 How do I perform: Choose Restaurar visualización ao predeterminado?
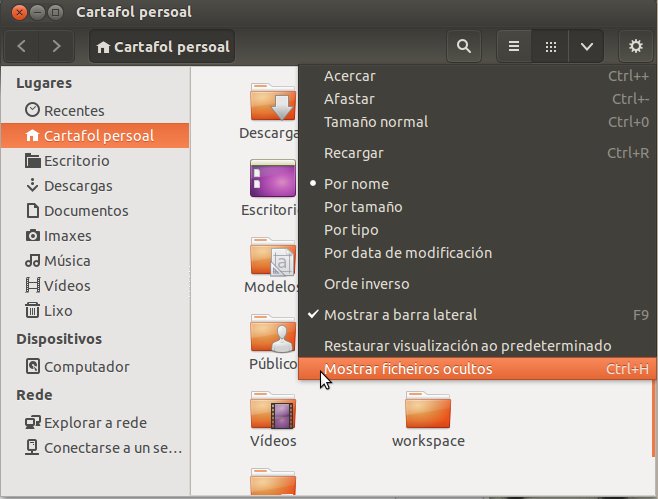click(477, 346)
